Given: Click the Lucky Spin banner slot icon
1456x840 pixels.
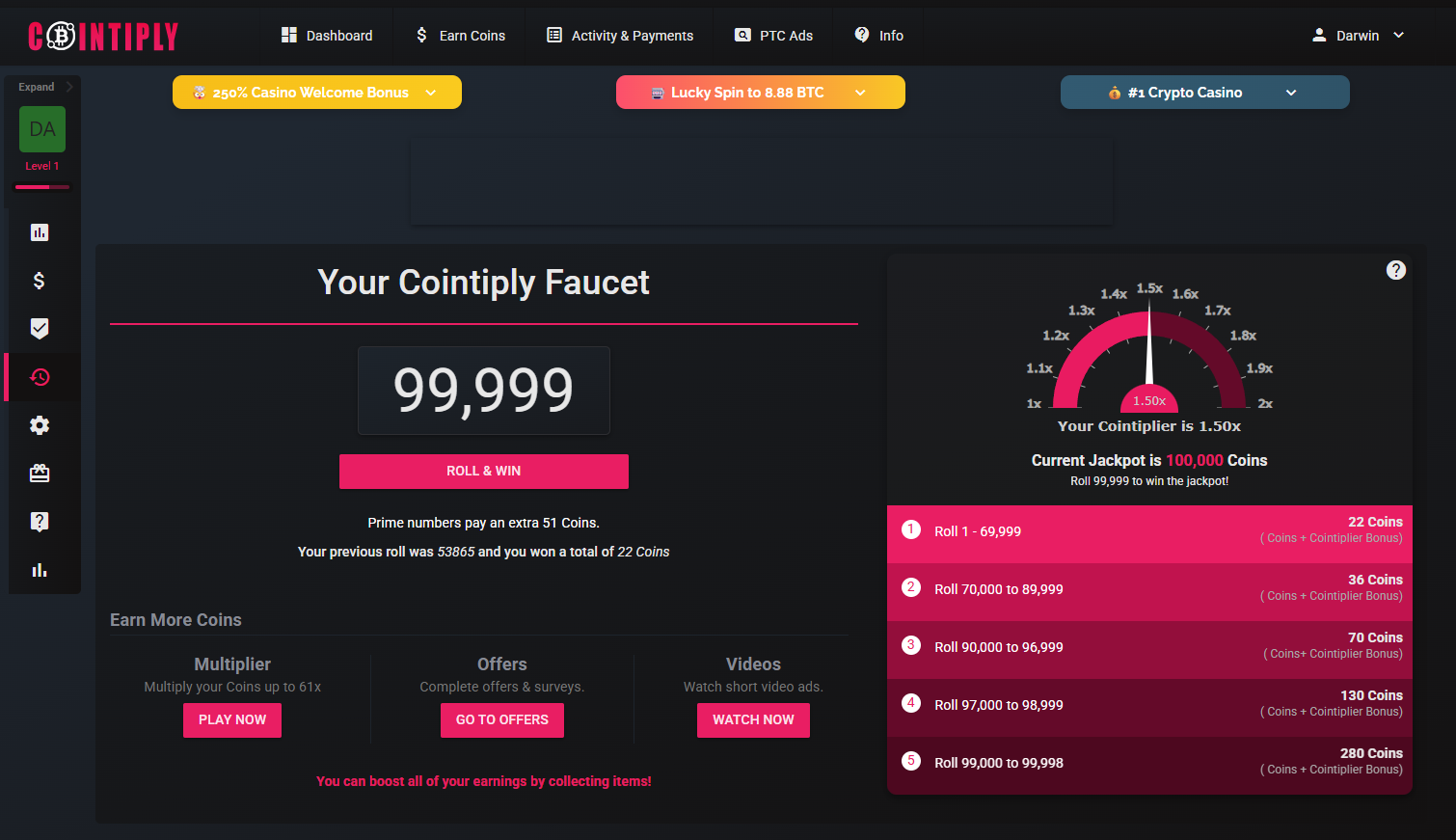Looking at the screenshot, I should [658, 93].
